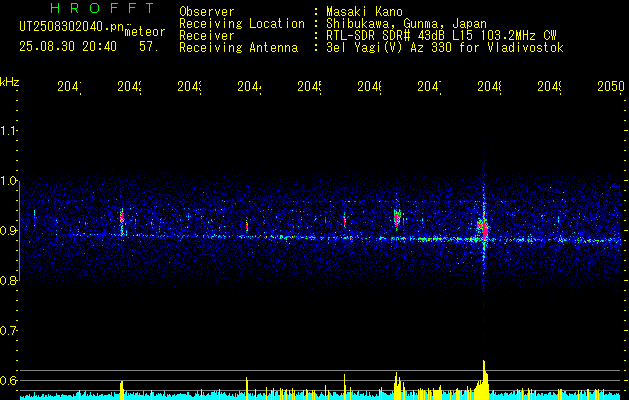Click the Observer label
Screen dimensions: 629x400
click(207, 11)
